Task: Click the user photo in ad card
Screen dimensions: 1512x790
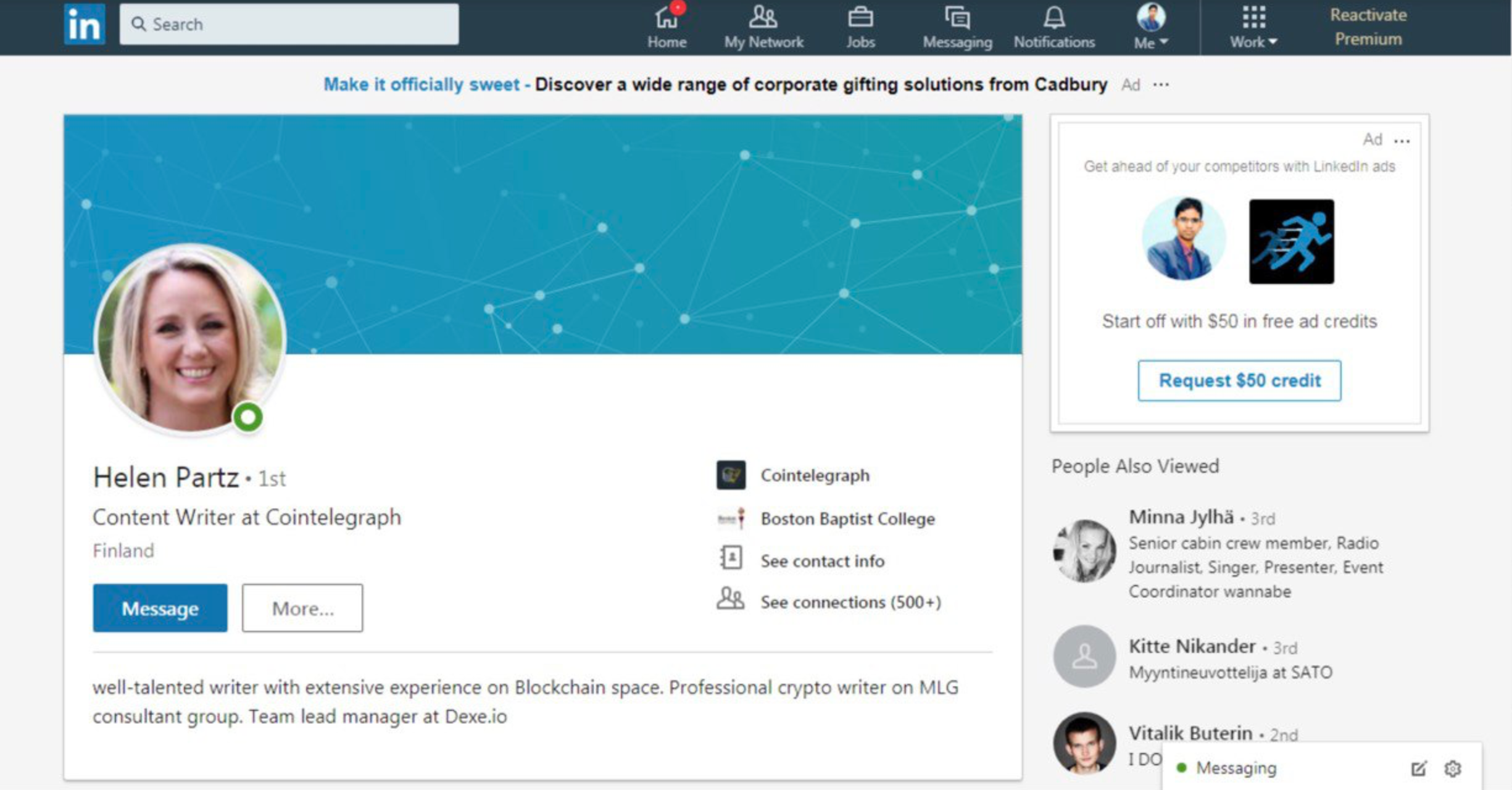Action: (1184, 238)
